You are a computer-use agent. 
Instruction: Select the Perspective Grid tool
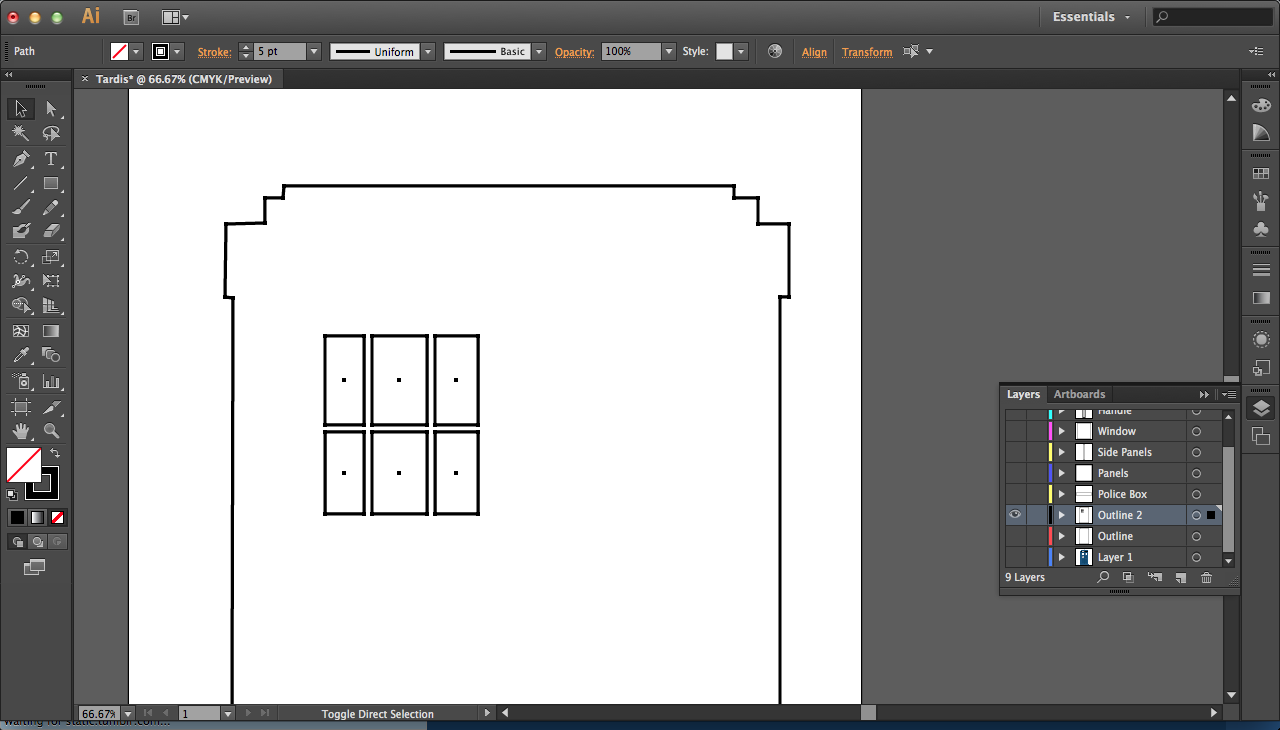coord(51,305)
